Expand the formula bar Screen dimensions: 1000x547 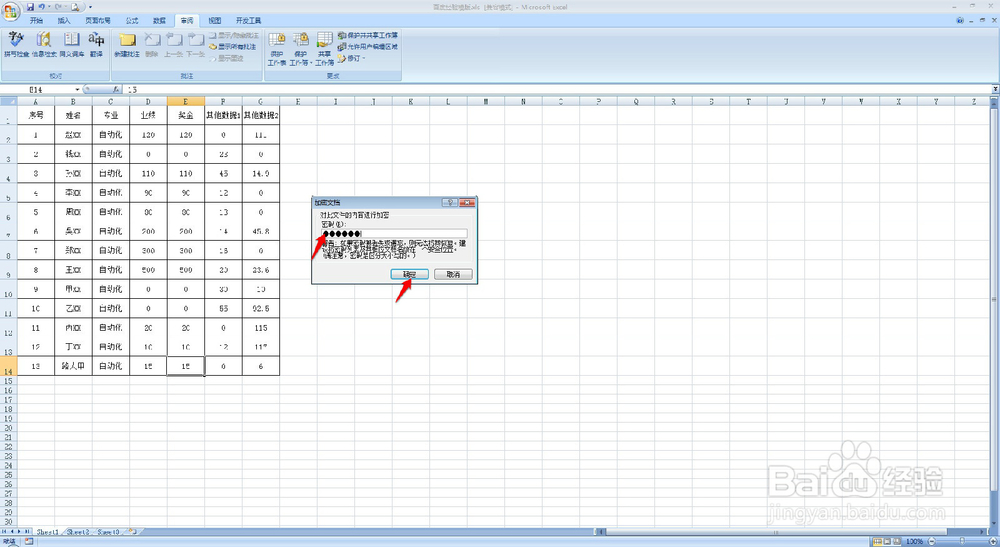click(x=995, y=89)
